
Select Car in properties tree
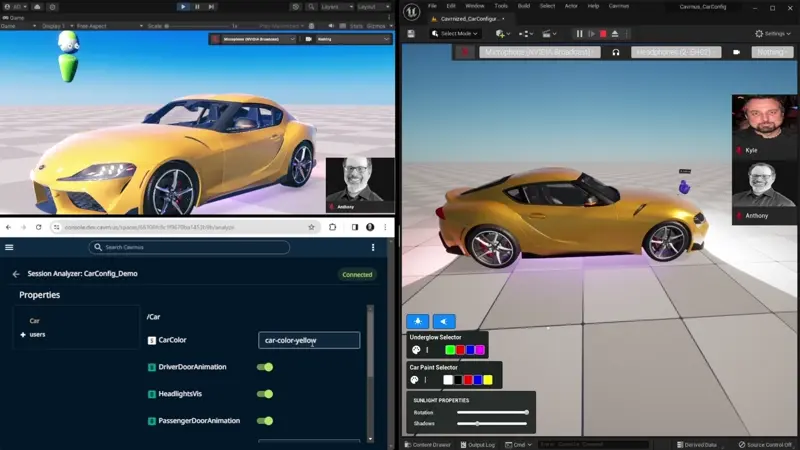[34, 321]
